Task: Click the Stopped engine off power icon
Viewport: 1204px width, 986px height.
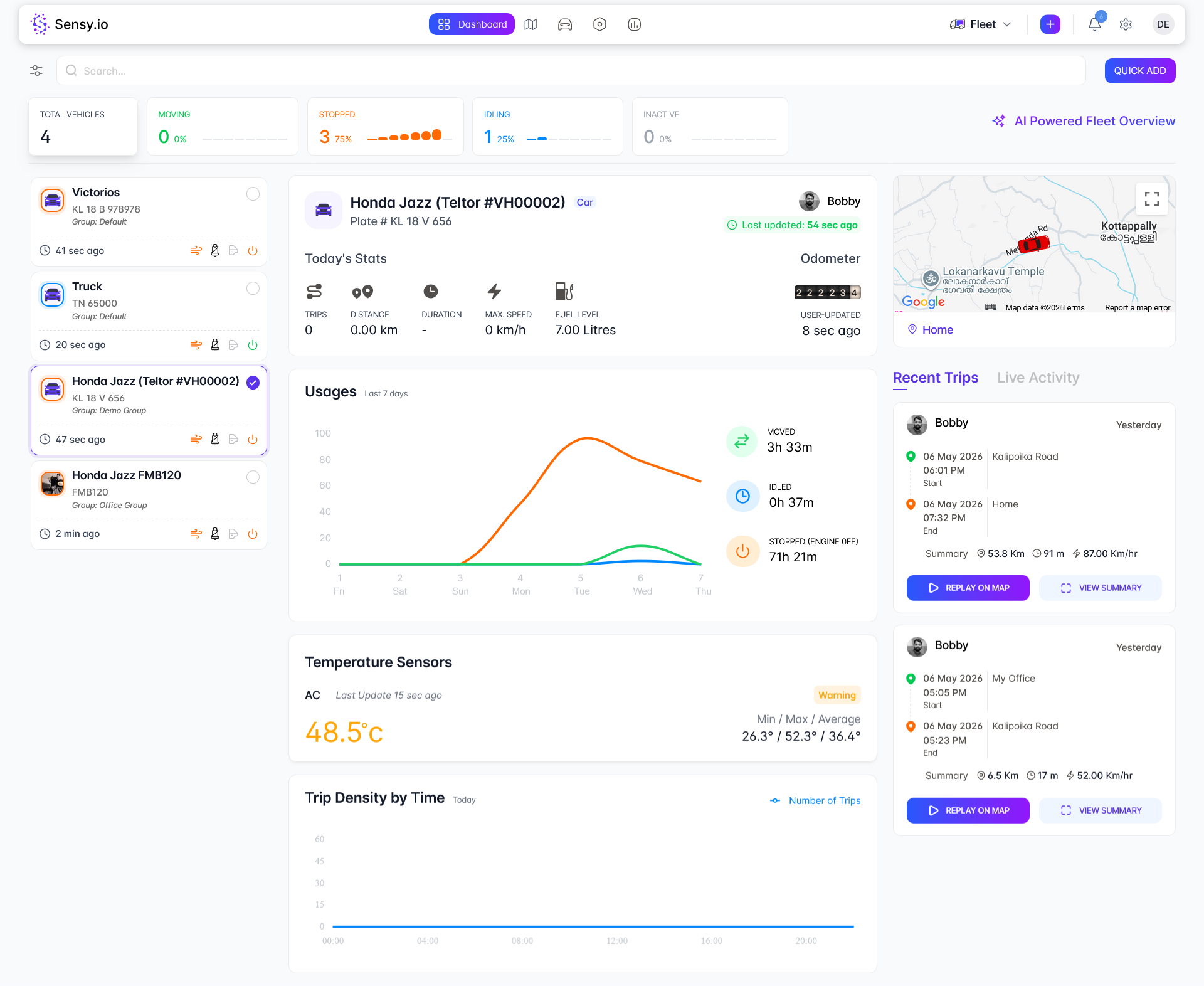Action: click(x=742, y=551)
